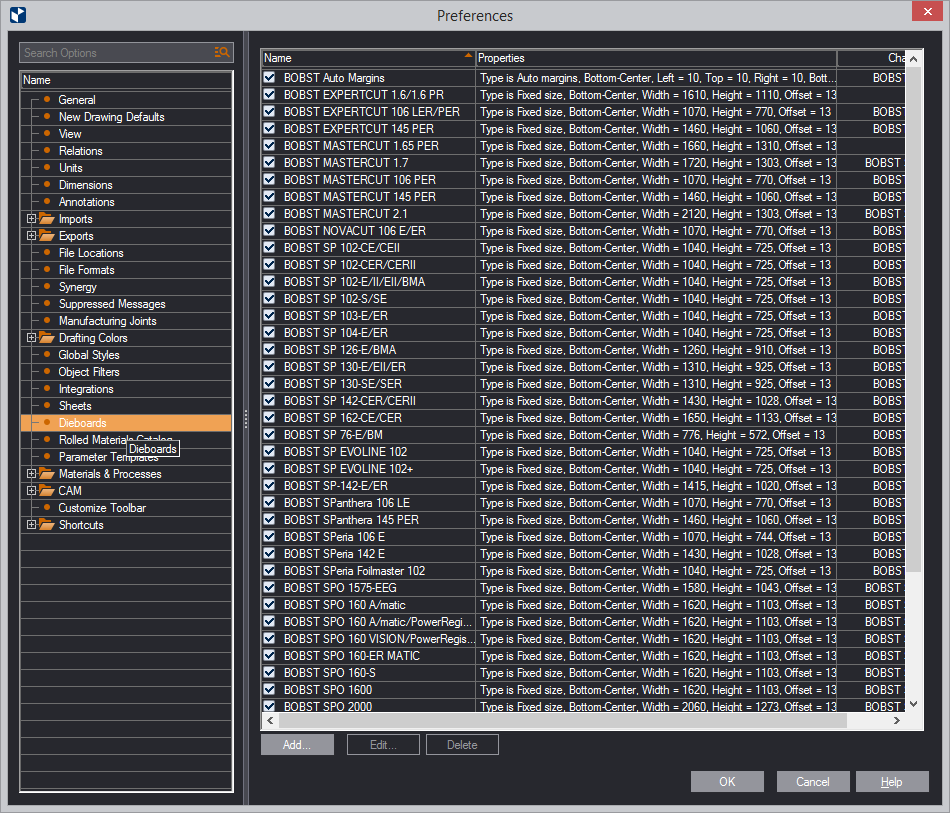
Task: Open Dimensions preferences
Action: pyautogui.click(x=85, y=185)
